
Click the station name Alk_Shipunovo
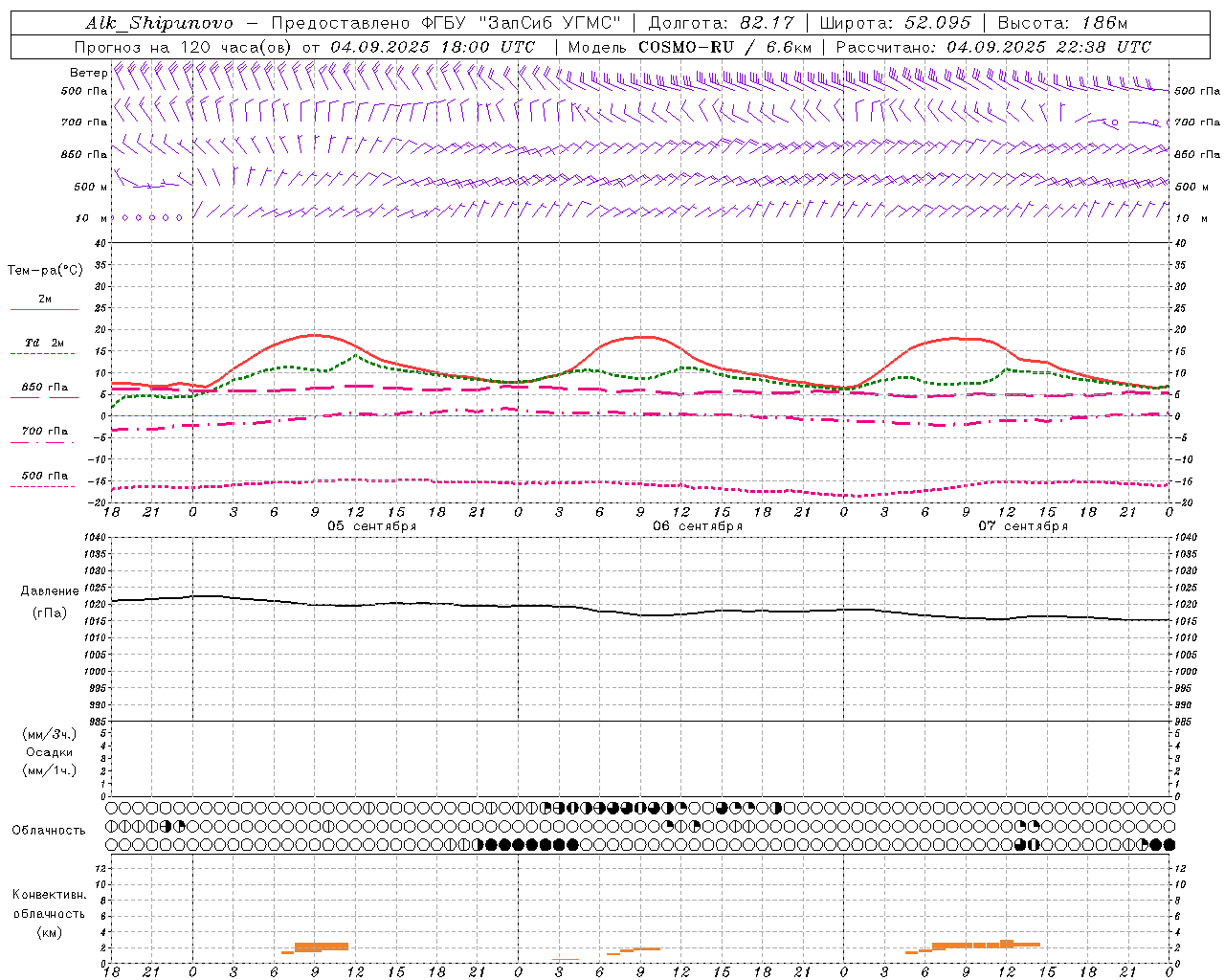click(159, 23)
